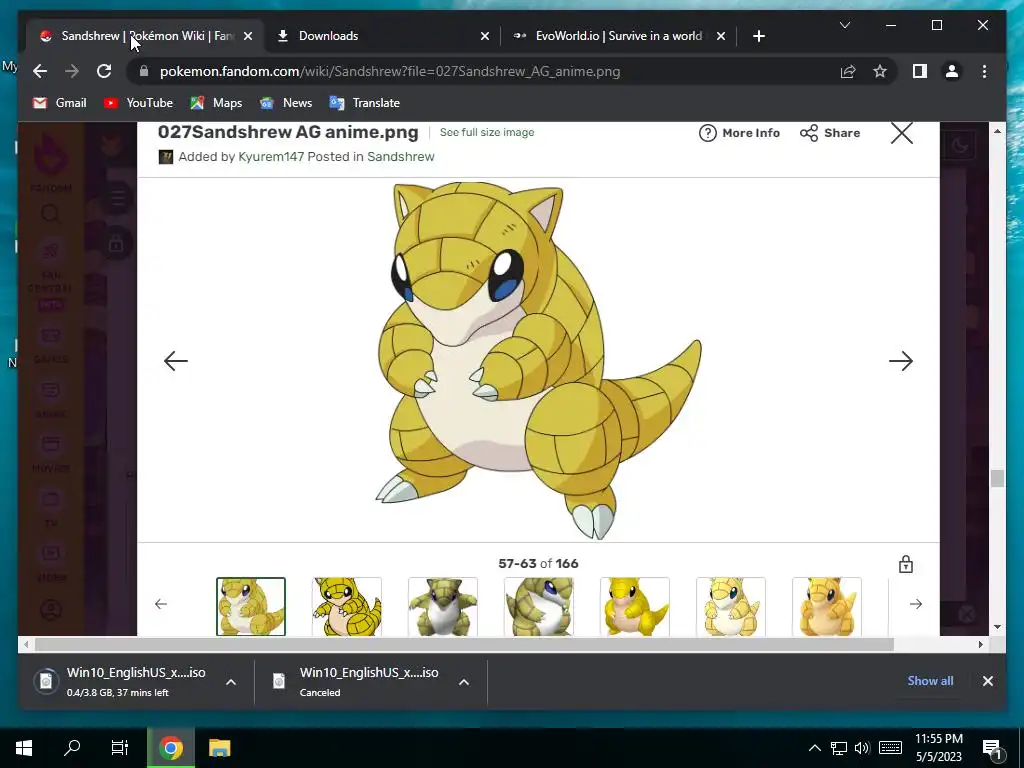Open Windows taskbar search
This screenshot has height=768, width=1024.
pyautogui.click(x=72, y=748)
